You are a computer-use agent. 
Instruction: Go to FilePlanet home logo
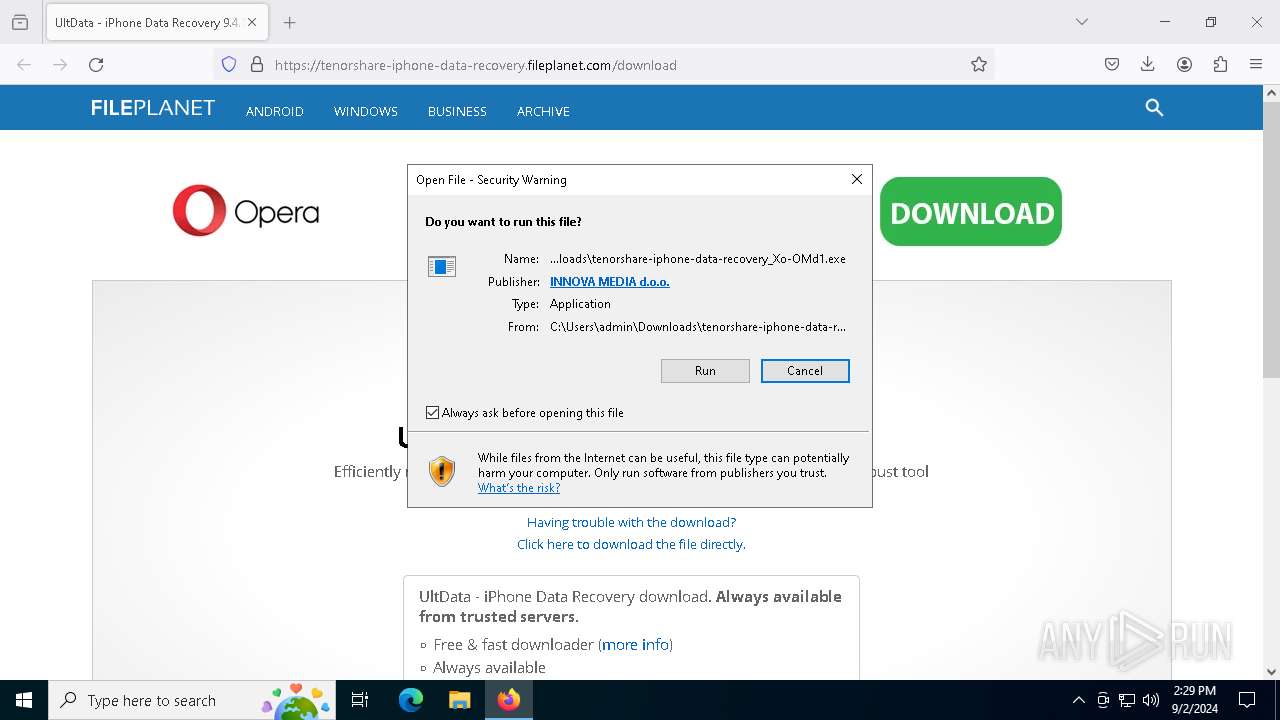tap(153, 108)
